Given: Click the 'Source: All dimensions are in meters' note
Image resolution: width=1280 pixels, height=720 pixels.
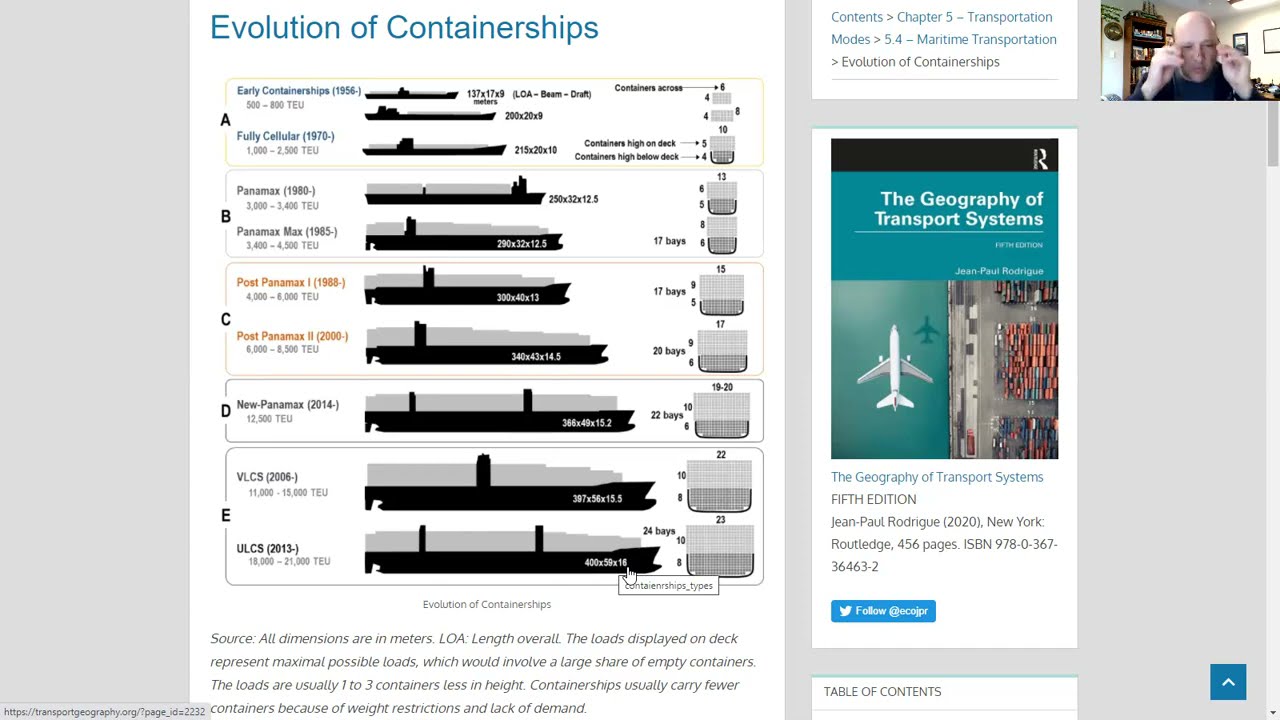Looking at the screenshot, I should click(x=483, y=673).
